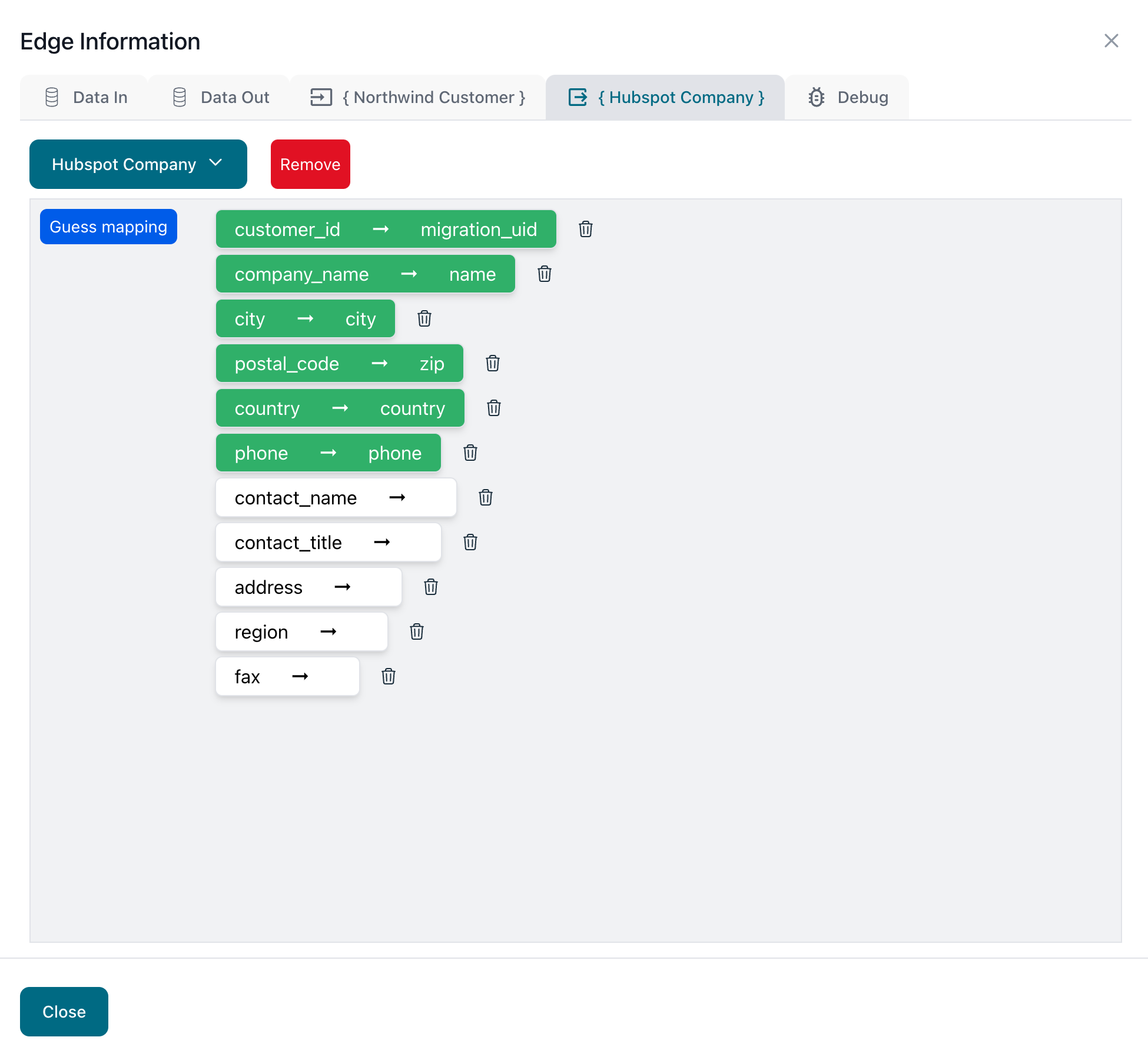
Task: Open the Hubspot Company dropdown
Action: coord(138,164)
